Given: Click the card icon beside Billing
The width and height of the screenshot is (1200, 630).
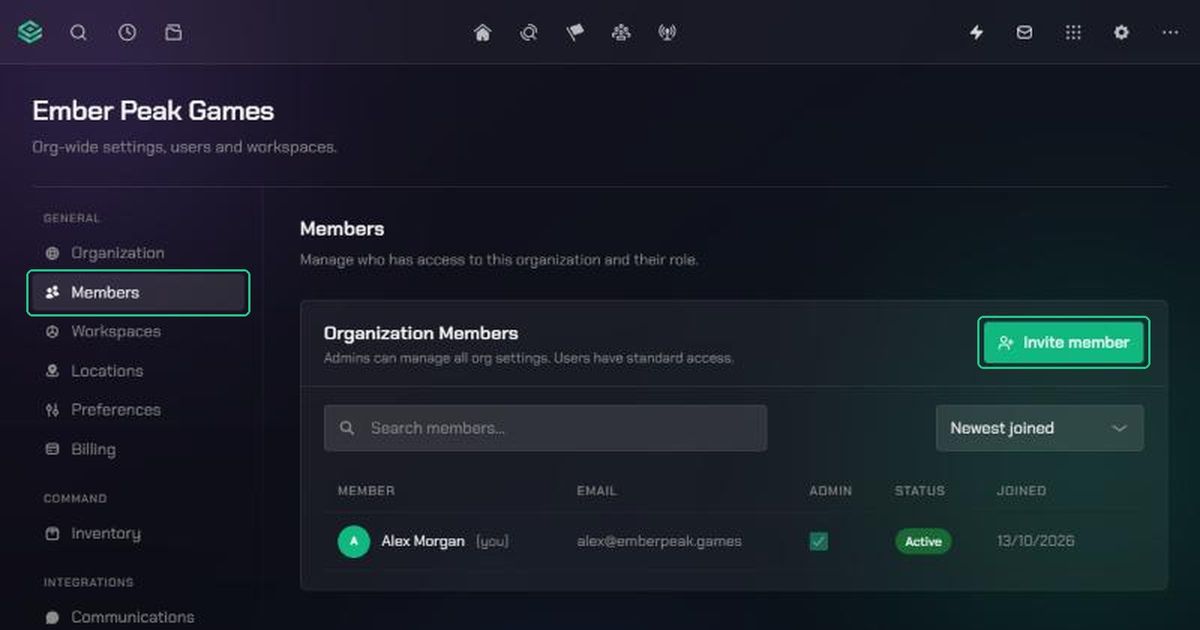Looking at the screenshot, I should pyautogui.click(x=53, y=450).
